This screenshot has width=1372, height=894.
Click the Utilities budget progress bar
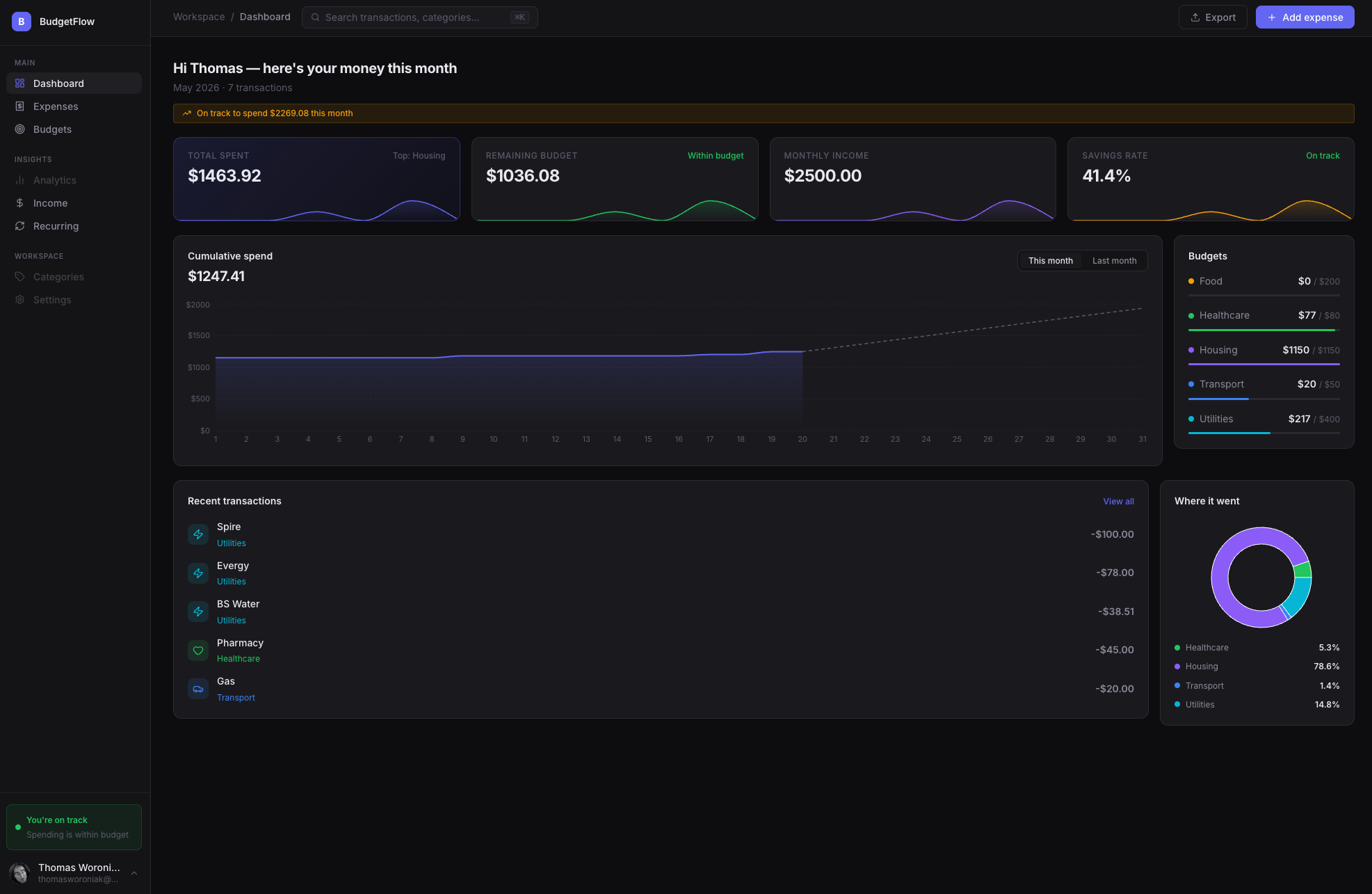click(1264, 433)
